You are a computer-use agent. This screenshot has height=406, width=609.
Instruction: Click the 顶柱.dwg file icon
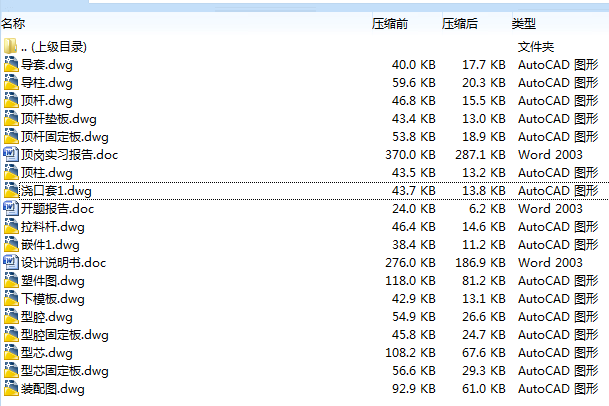click(11, 173)
